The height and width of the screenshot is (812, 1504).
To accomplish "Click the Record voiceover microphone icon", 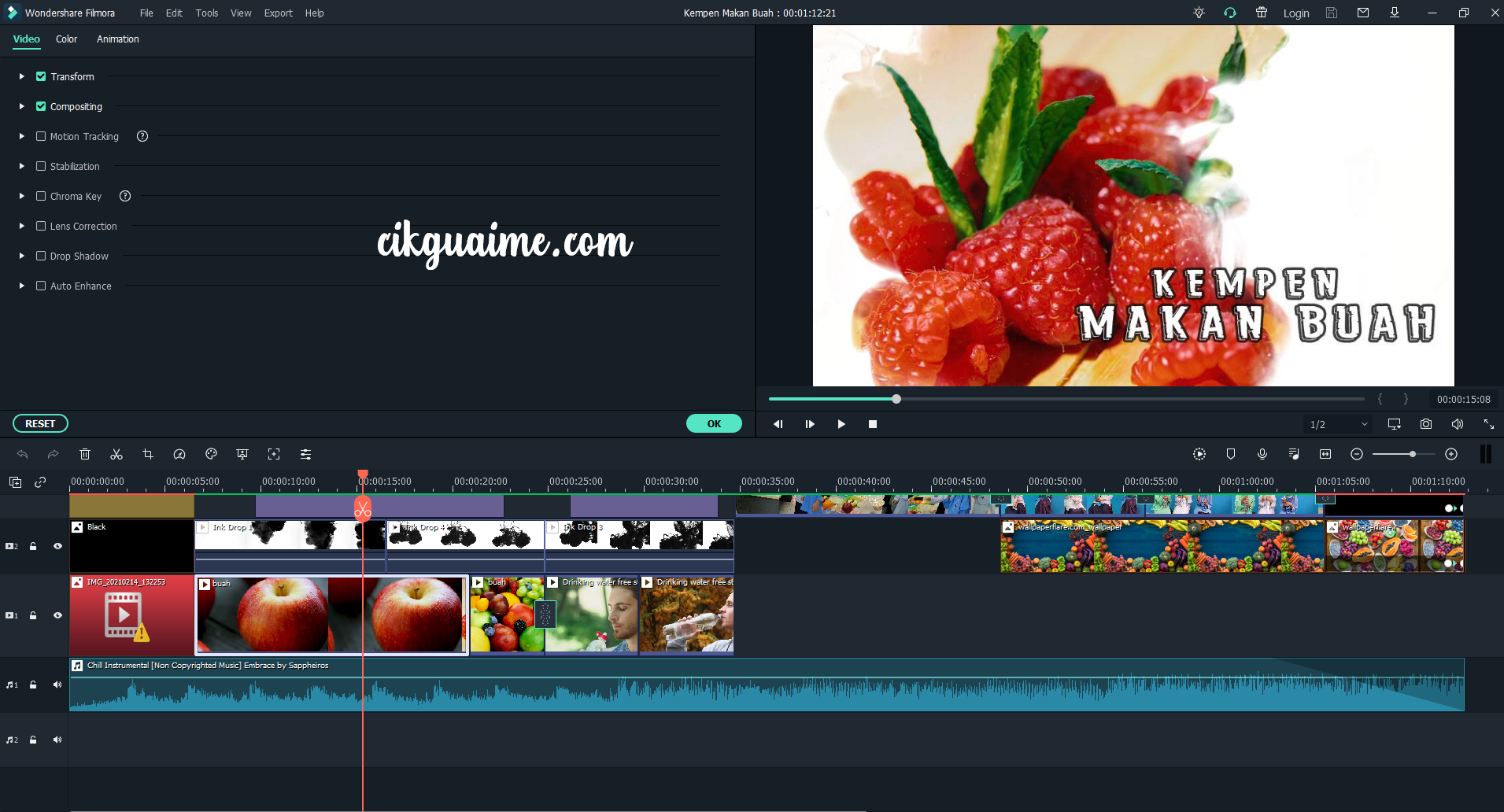I will tap(1262, 454).
